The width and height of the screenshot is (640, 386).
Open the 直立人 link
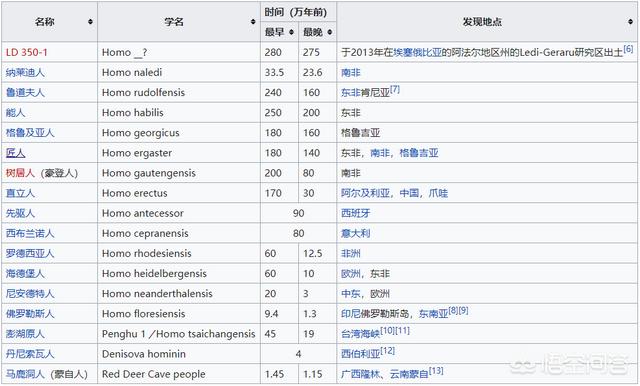pyautogui.click(x=20, y=193)
